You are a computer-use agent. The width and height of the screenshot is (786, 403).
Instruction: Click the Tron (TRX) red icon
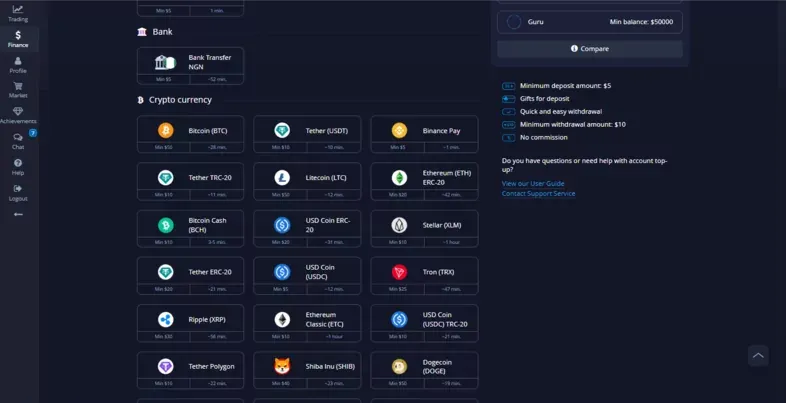(x=400, y=272)
